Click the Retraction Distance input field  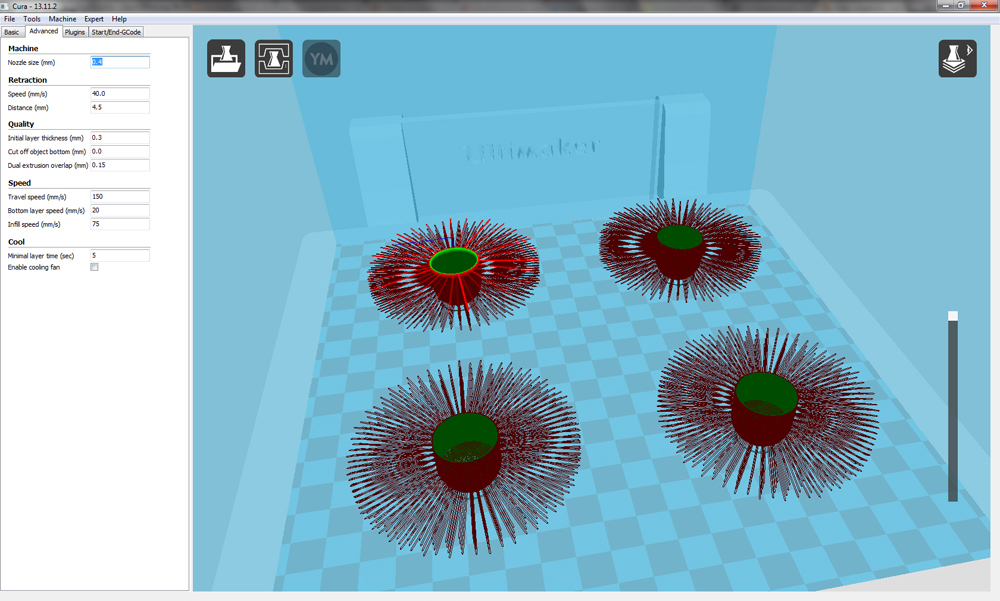120,107
